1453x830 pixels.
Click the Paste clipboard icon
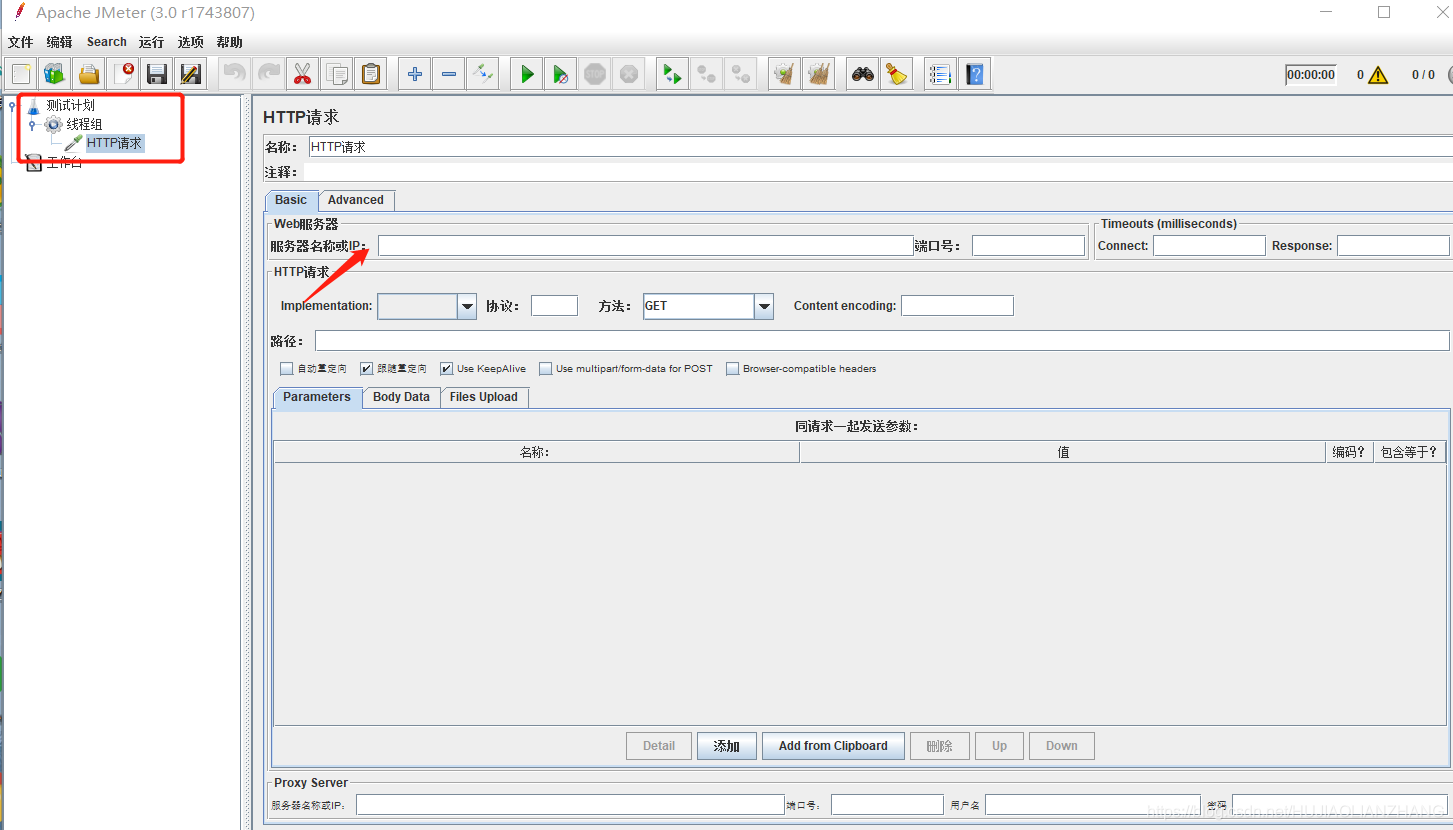371,74
